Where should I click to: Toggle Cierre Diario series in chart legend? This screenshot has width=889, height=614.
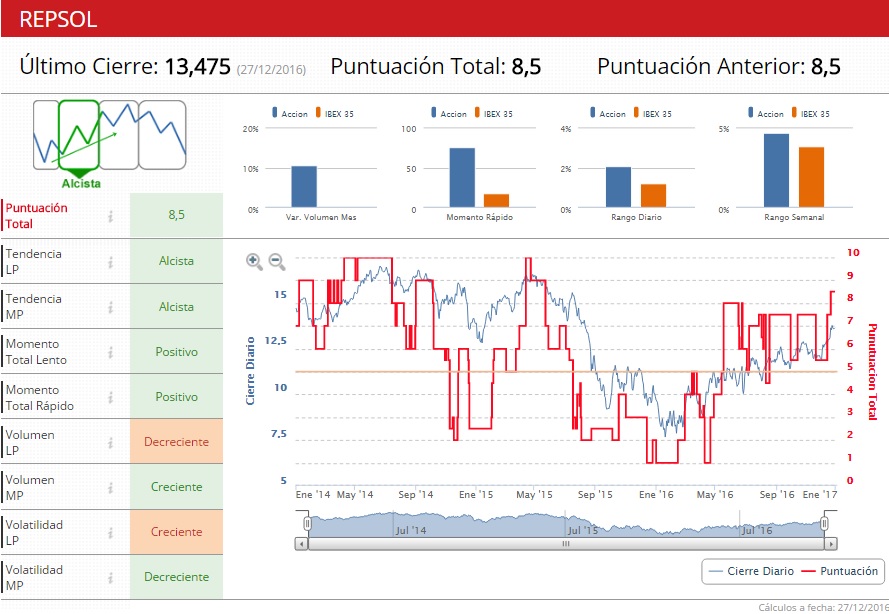pyautogui.click(x=751, y=571)
